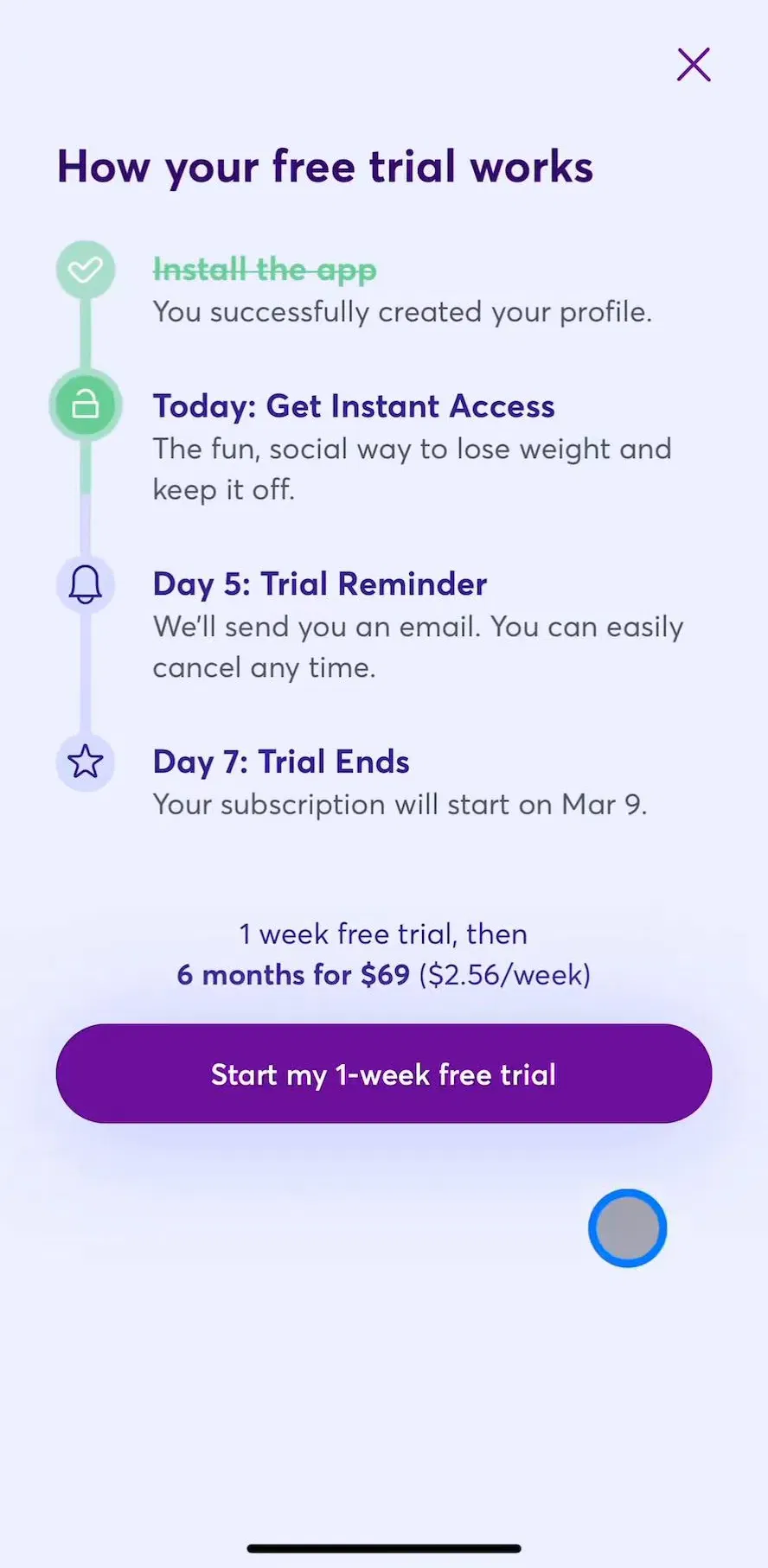Tap the Day 5: Trial Reminder heading
The height and width of the screenshot is (1568, 768).
(320, 584)
